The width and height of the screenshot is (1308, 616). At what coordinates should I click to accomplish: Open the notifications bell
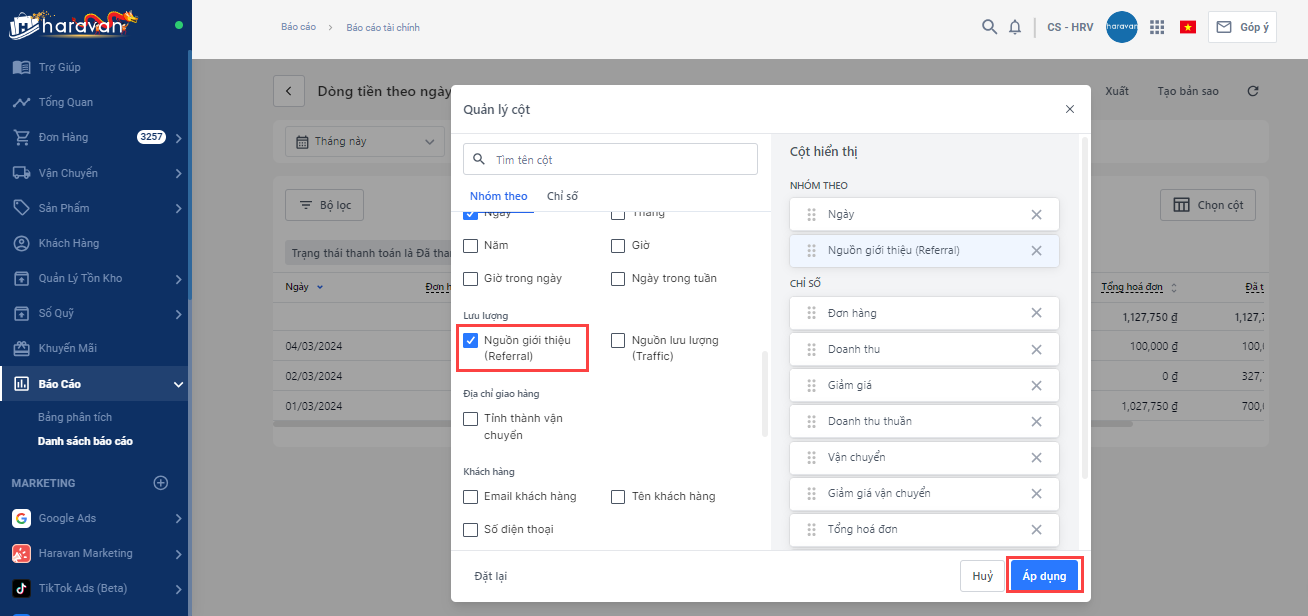(x=1015, y=27)
